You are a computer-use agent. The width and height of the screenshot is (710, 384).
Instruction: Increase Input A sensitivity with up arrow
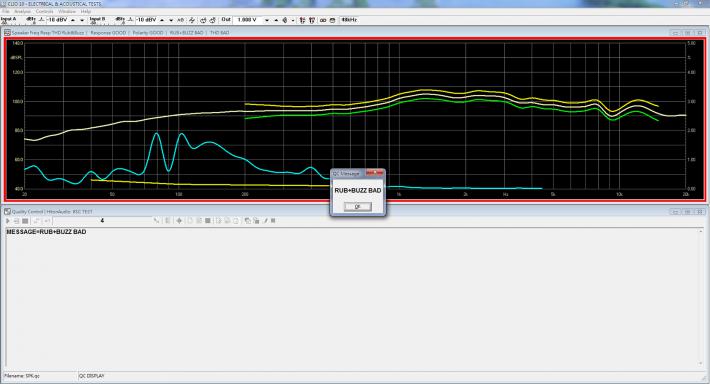73,20
